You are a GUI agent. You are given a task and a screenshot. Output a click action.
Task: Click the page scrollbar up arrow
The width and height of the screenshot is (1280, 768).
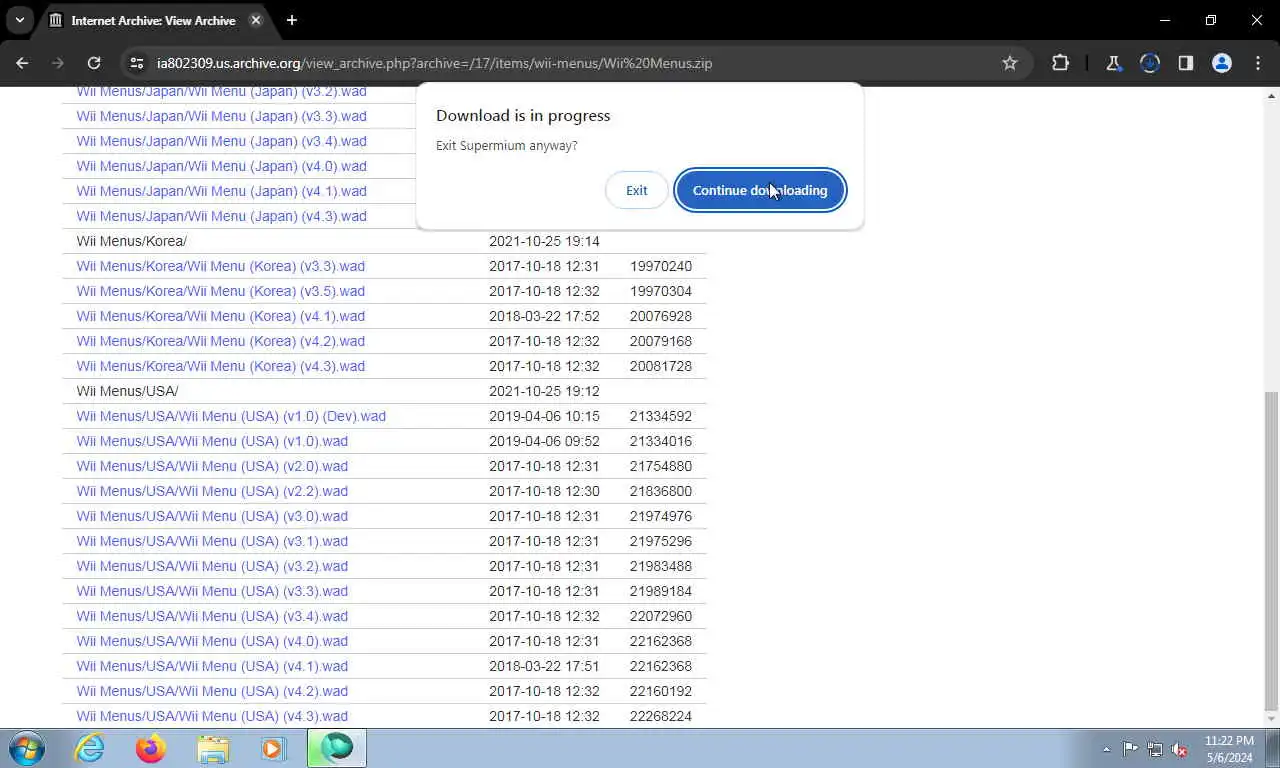coord(1271,96)
